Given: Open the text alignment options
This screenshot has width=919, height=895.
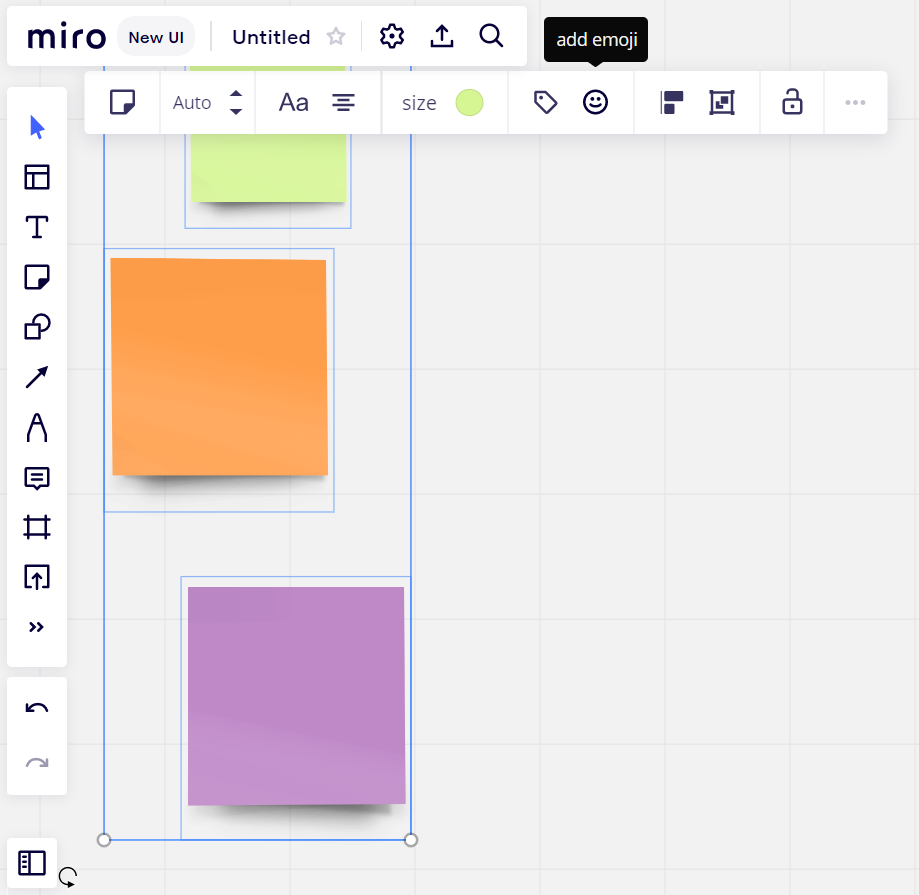Looking at the screenshot, I should (343, 102).
